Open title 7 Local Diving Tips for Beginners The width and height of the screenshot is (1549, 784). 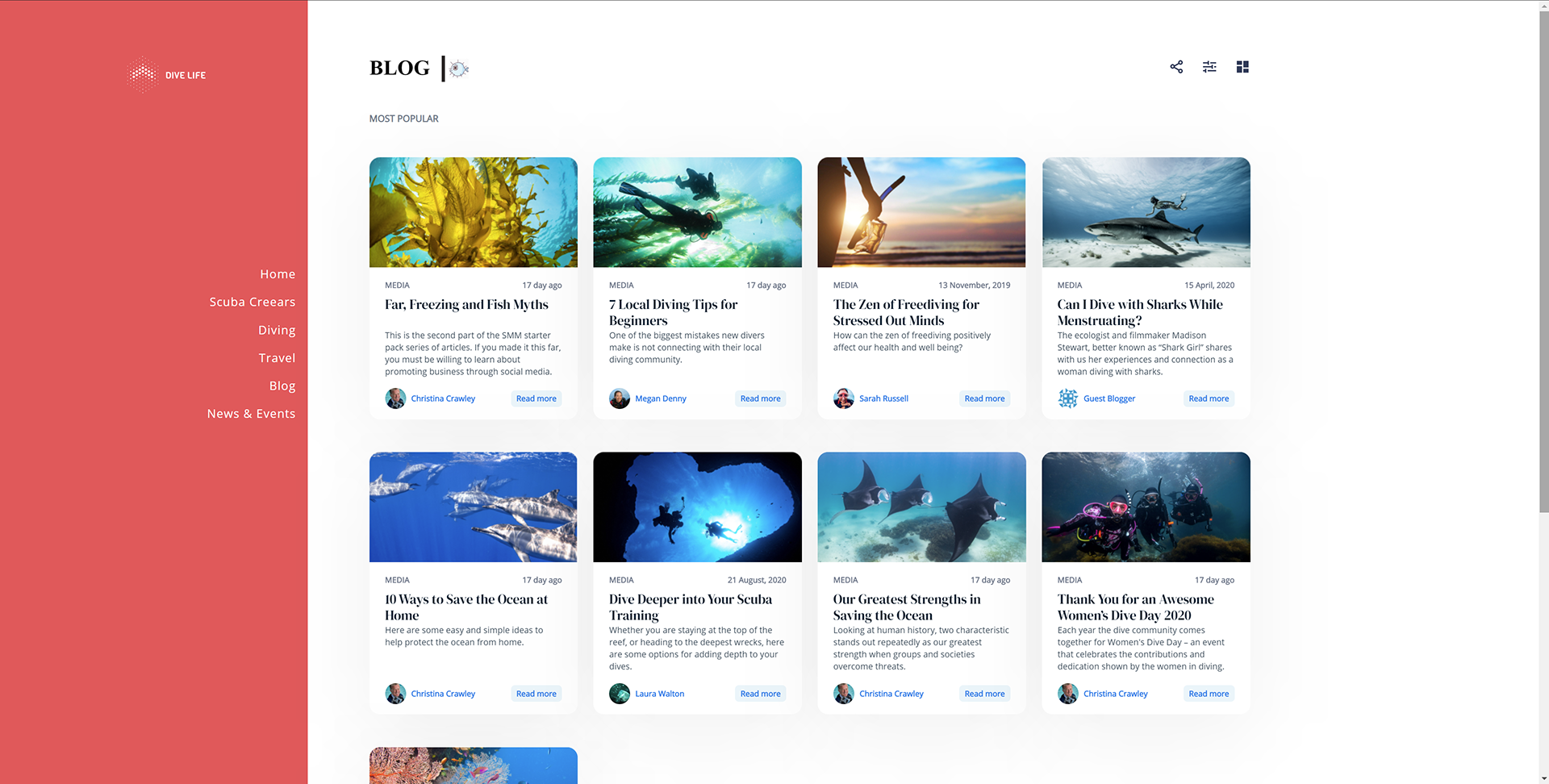tap(674, 312)
